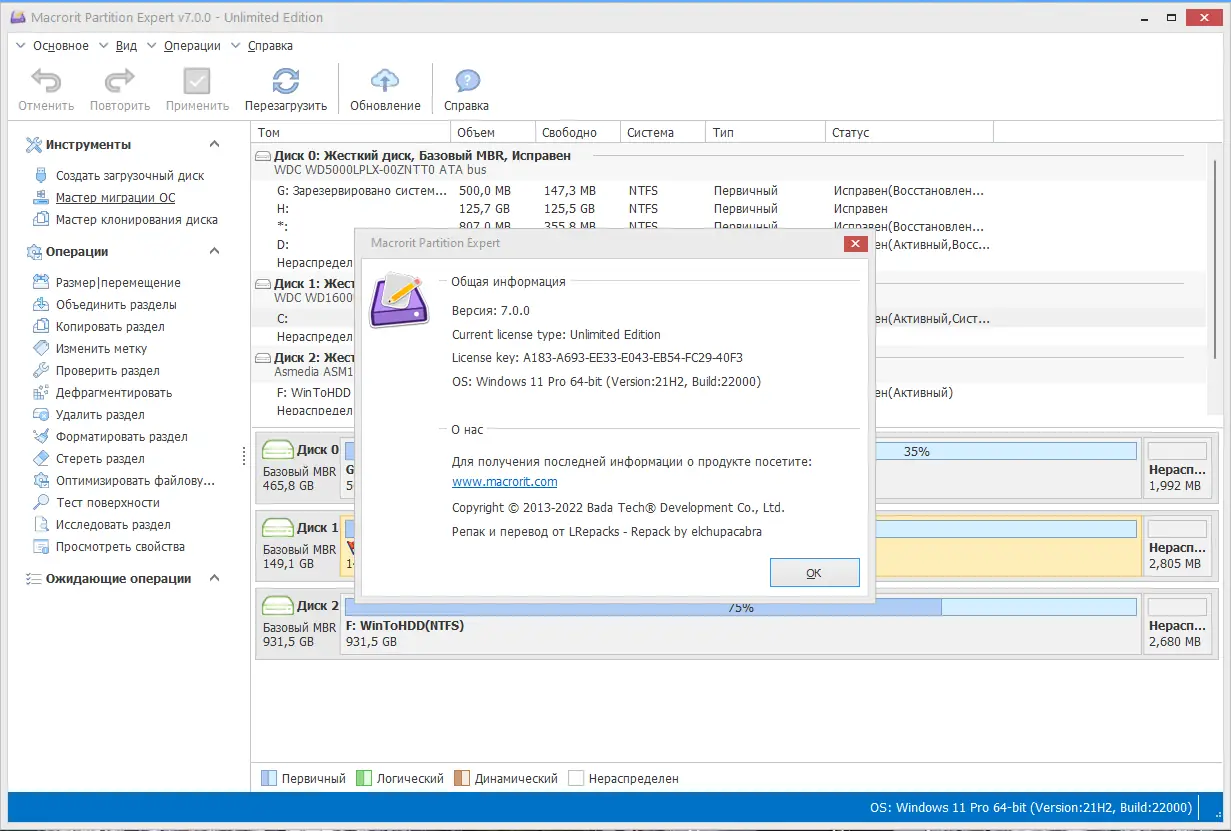
Task: Collapse the Инструменты panel section
Action: (214, 145)
